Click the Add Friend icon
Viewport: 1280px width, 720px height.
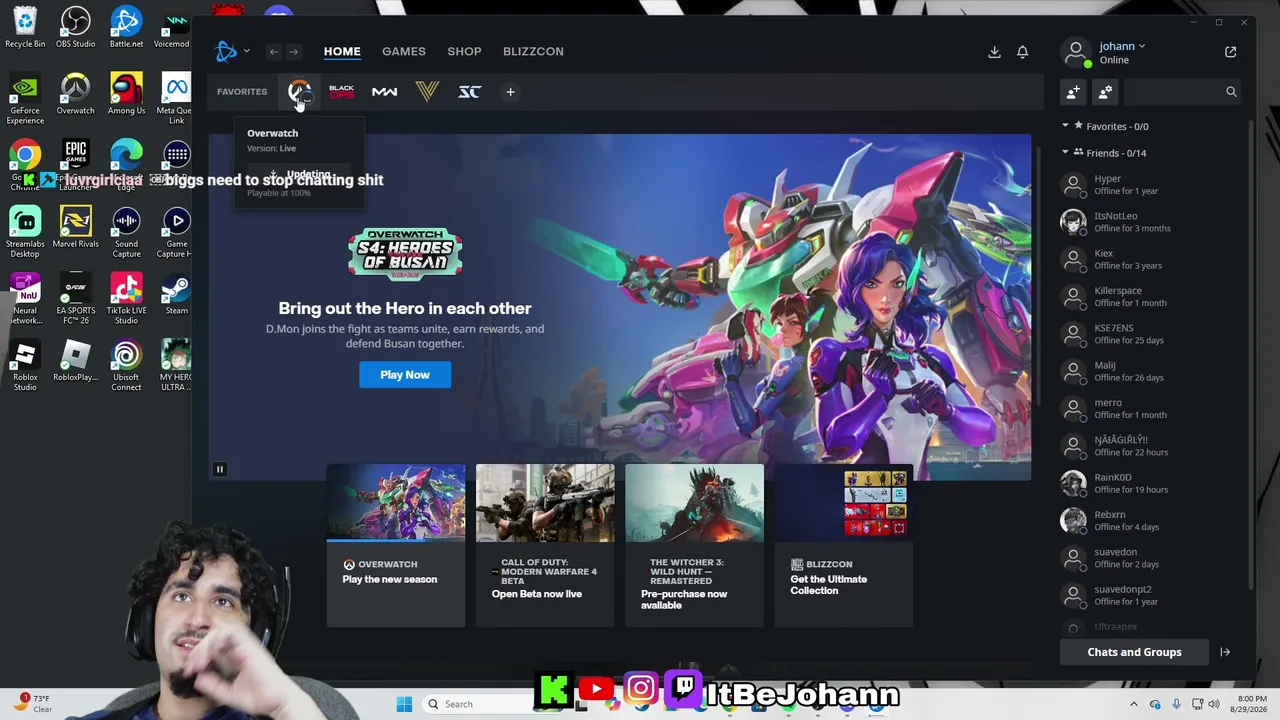click(1073, 92)
